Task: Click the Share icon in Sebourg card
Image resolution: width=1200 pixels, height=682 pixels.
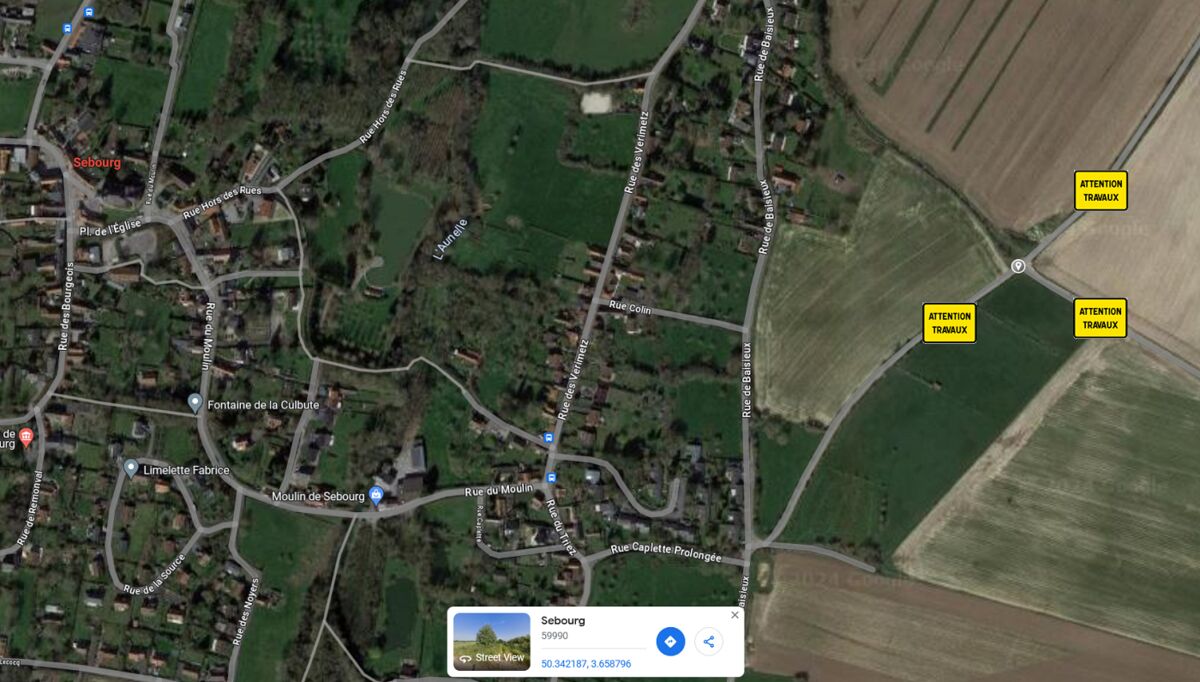Action: coord(709,641)
